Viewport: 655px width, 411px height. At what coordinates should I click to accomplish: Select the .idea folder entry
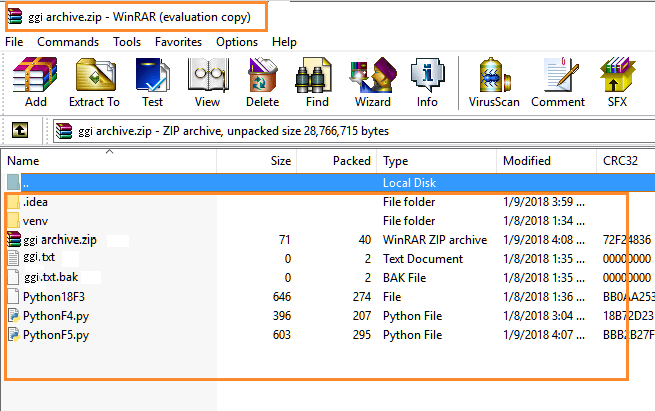click(35, 202)
